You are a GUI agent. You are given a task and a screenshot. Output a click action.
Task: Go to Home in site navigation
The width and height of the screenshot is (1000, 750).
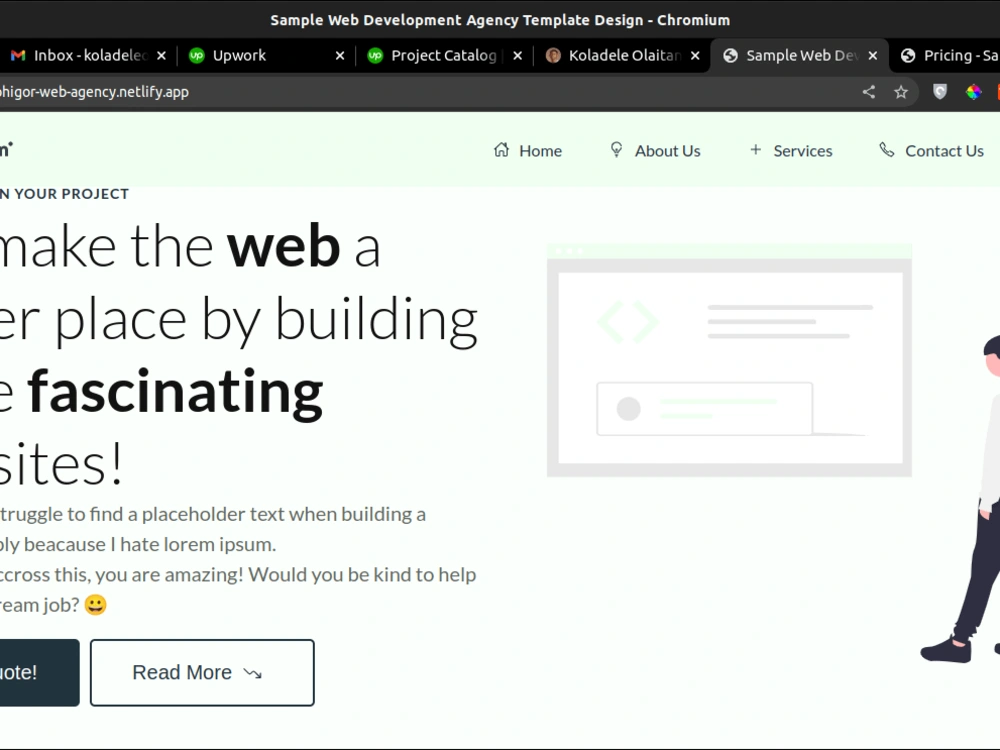pyautogui.click(x=527, y=151)
